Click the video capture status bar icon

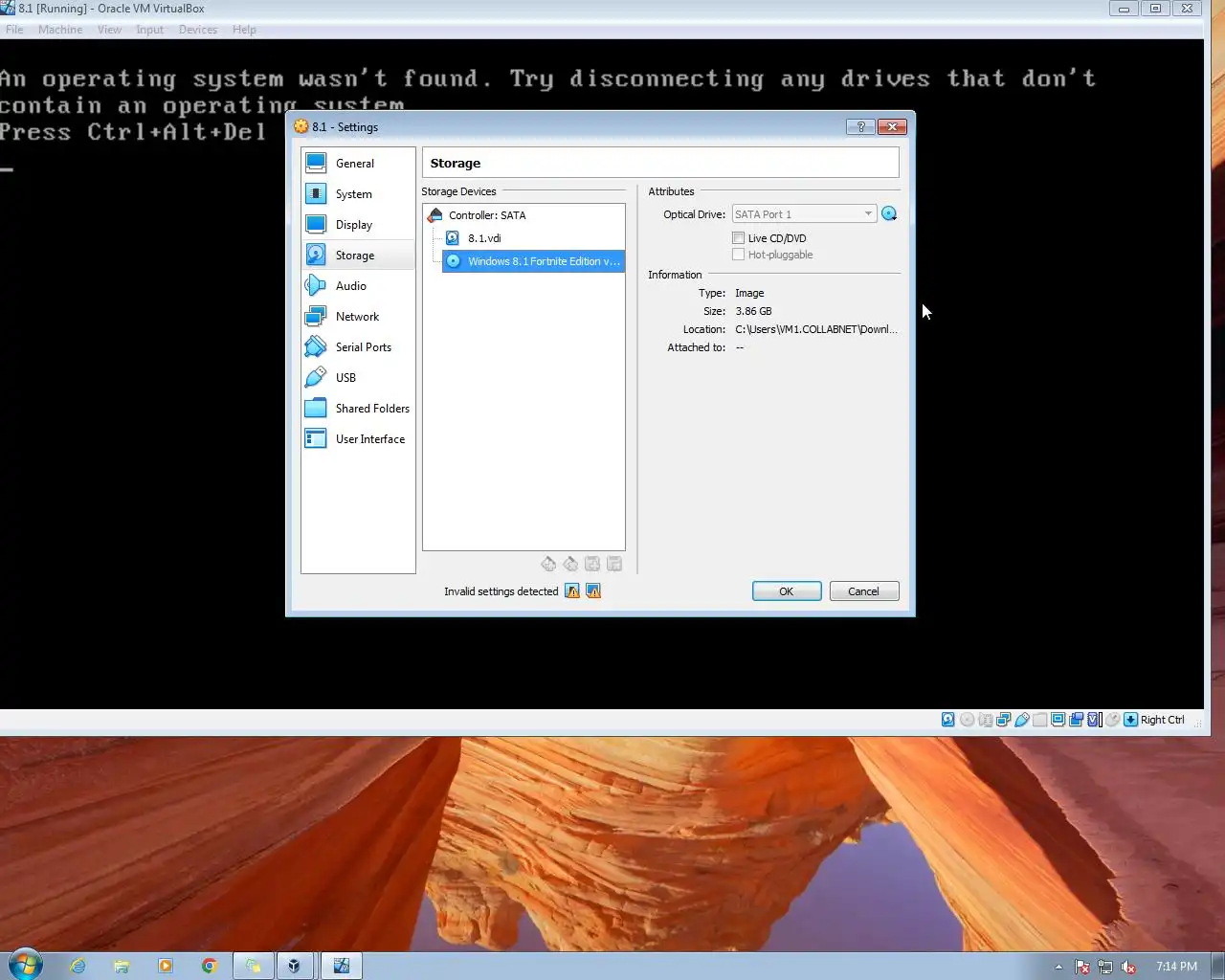[x=1076, y=720]
